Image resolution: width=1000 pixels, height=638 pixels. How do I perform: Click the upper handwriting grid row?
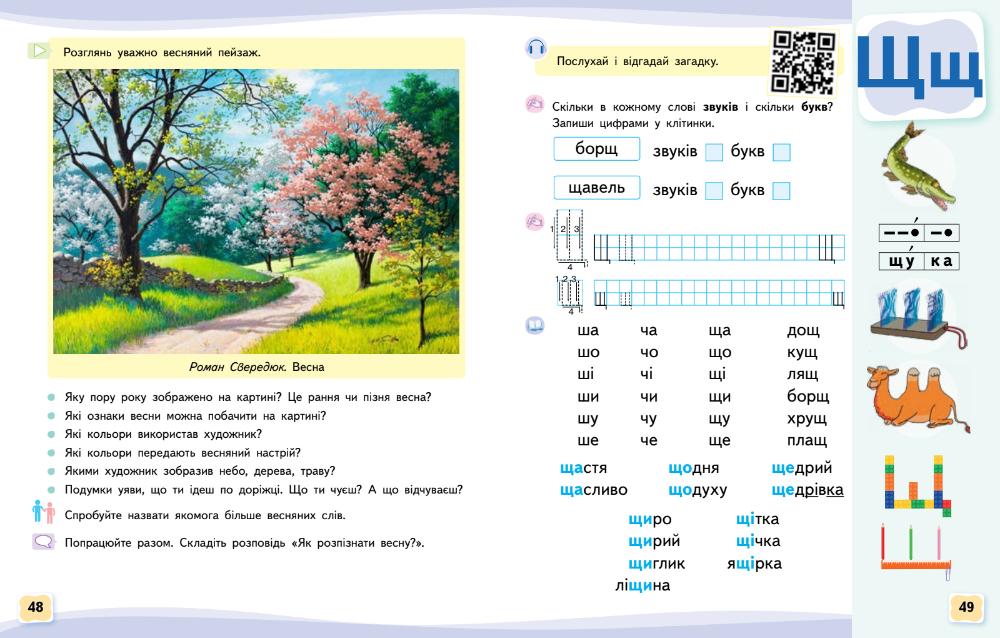pyautogui.click(x=719, y=248)
